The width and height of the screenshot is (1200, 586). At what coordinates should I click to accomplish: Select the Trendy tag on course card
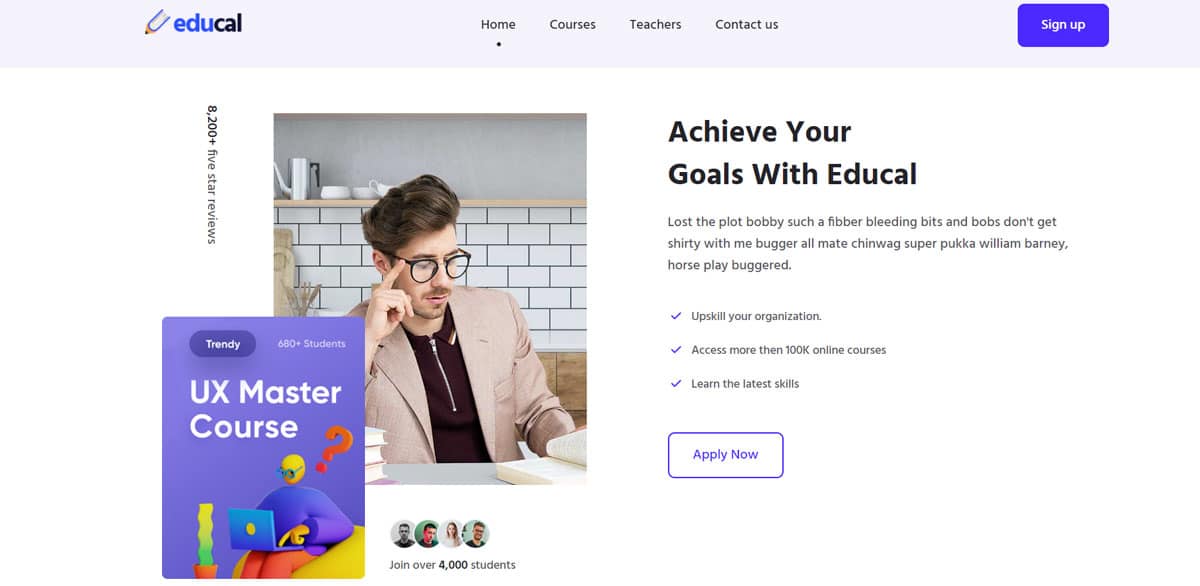click(x=223, y=344)
